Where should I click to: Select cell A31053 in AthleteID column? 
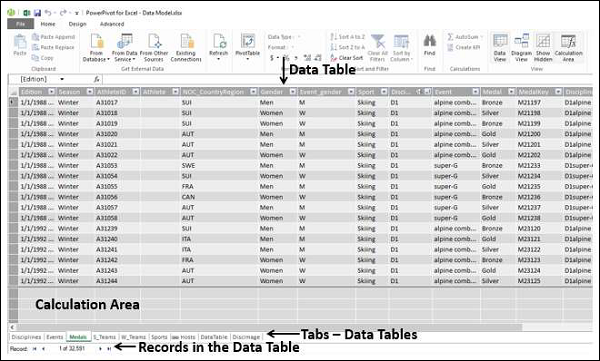point(118,165)
